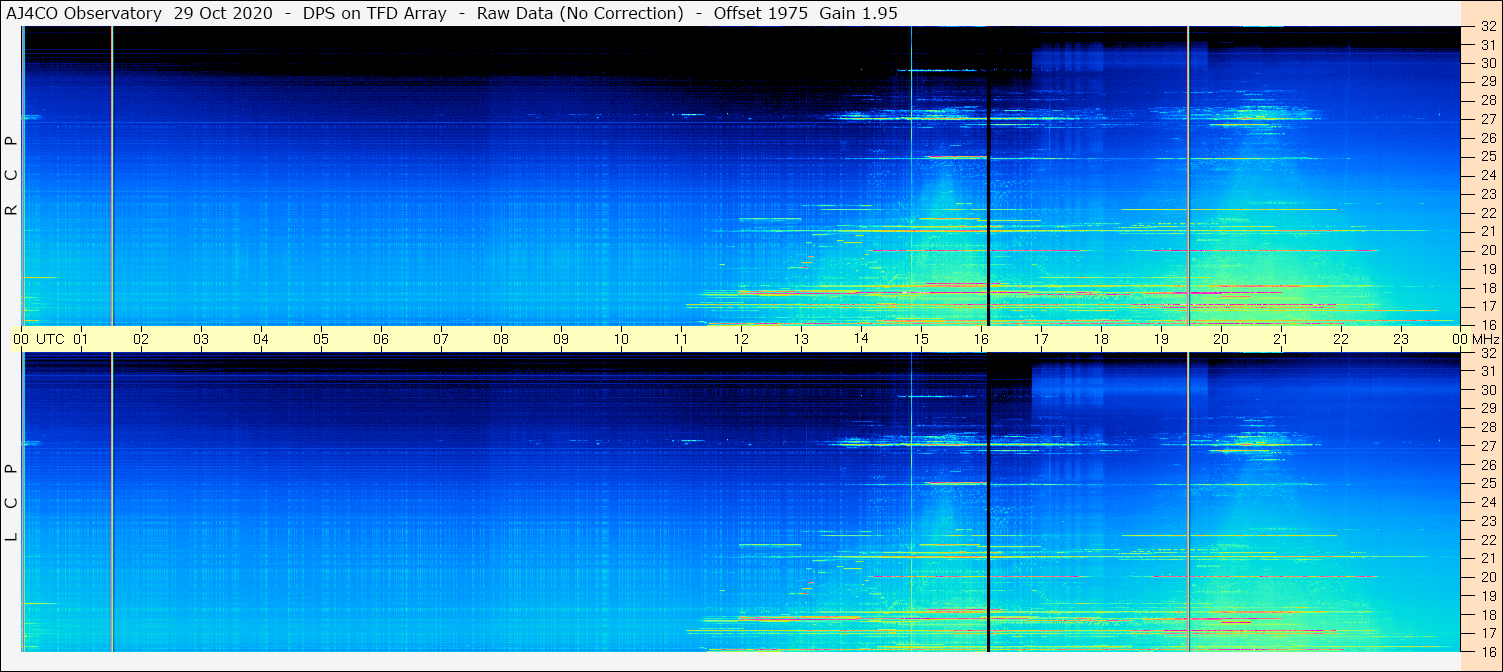Click hour label '04' on time axis
1503x672 pixels.
261,339
